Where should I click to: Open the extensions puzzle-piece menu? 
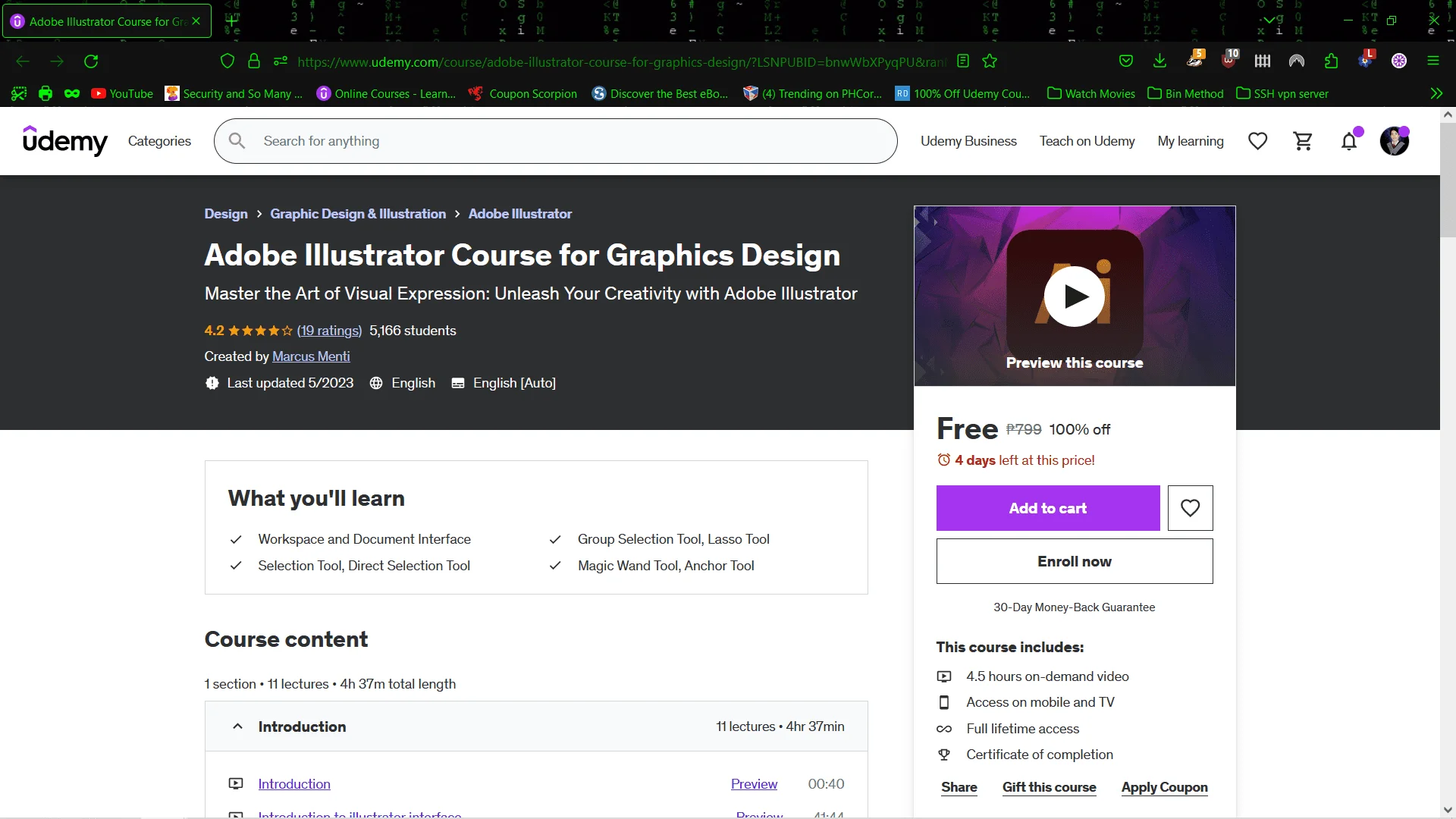[x=1331, y=61]
